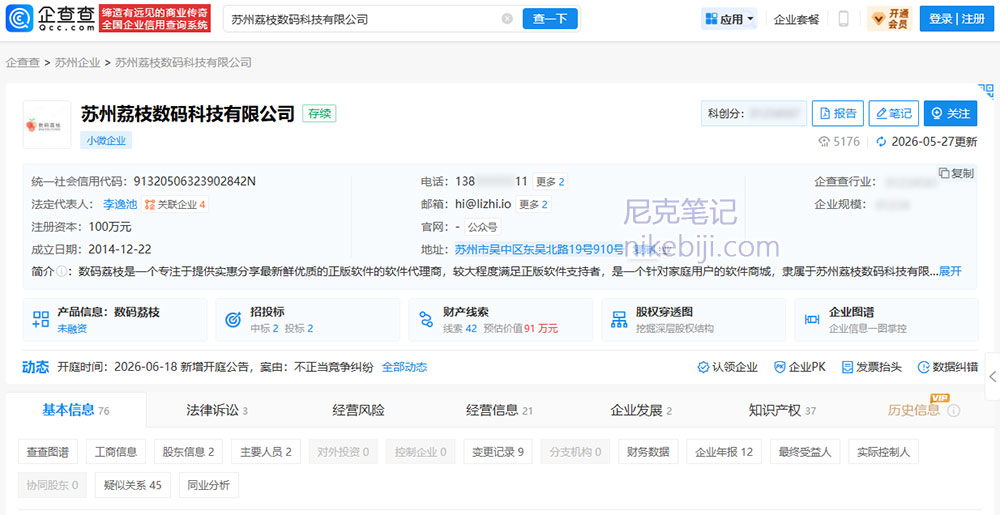Viewport: 1000px width, 515px height.
Task: Click the 企业年报 12 sub-tab
Action: click(724, 452)
